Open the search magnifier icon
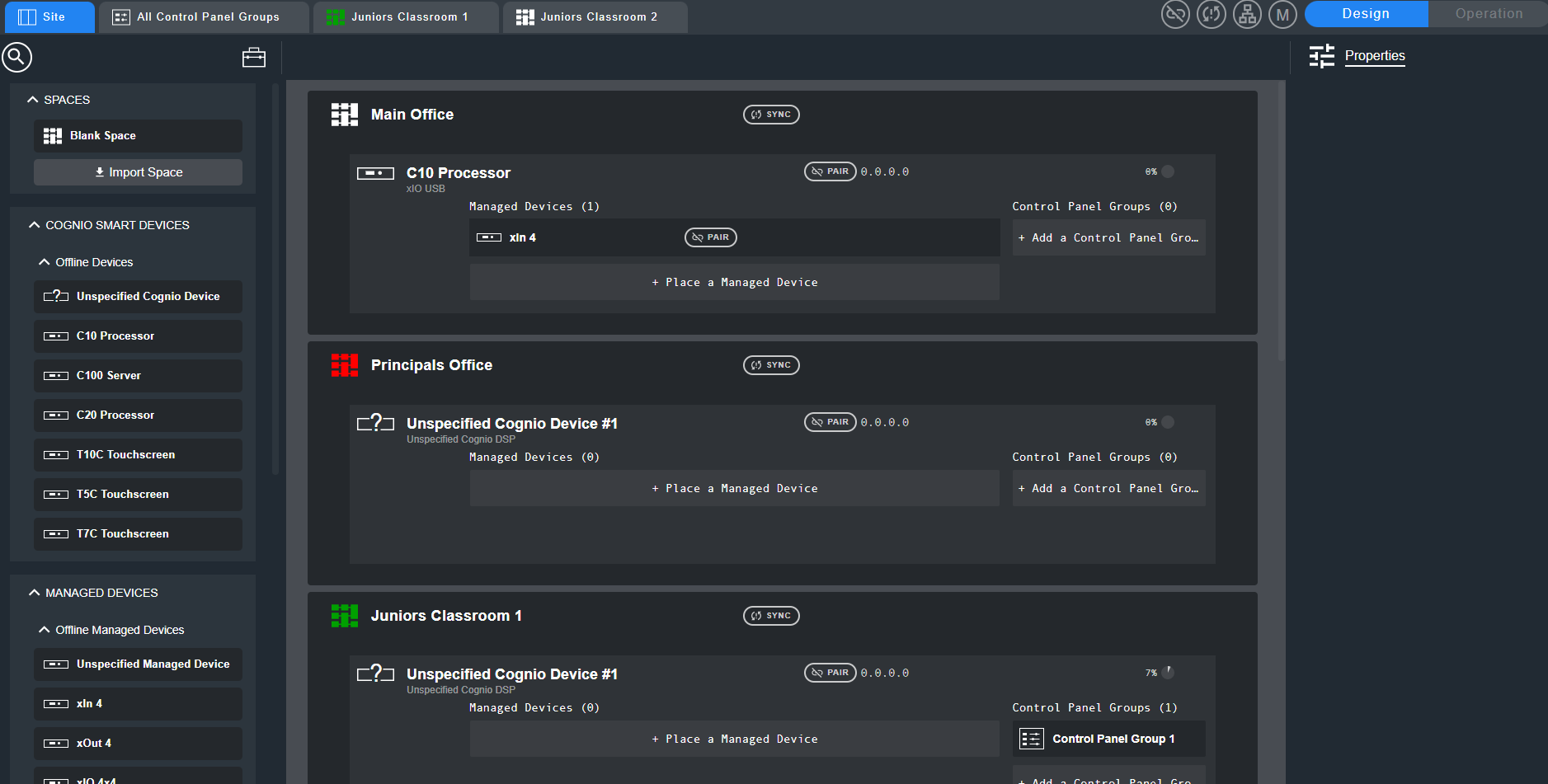This screenshot has width=1548, height=784. (16, 57)
